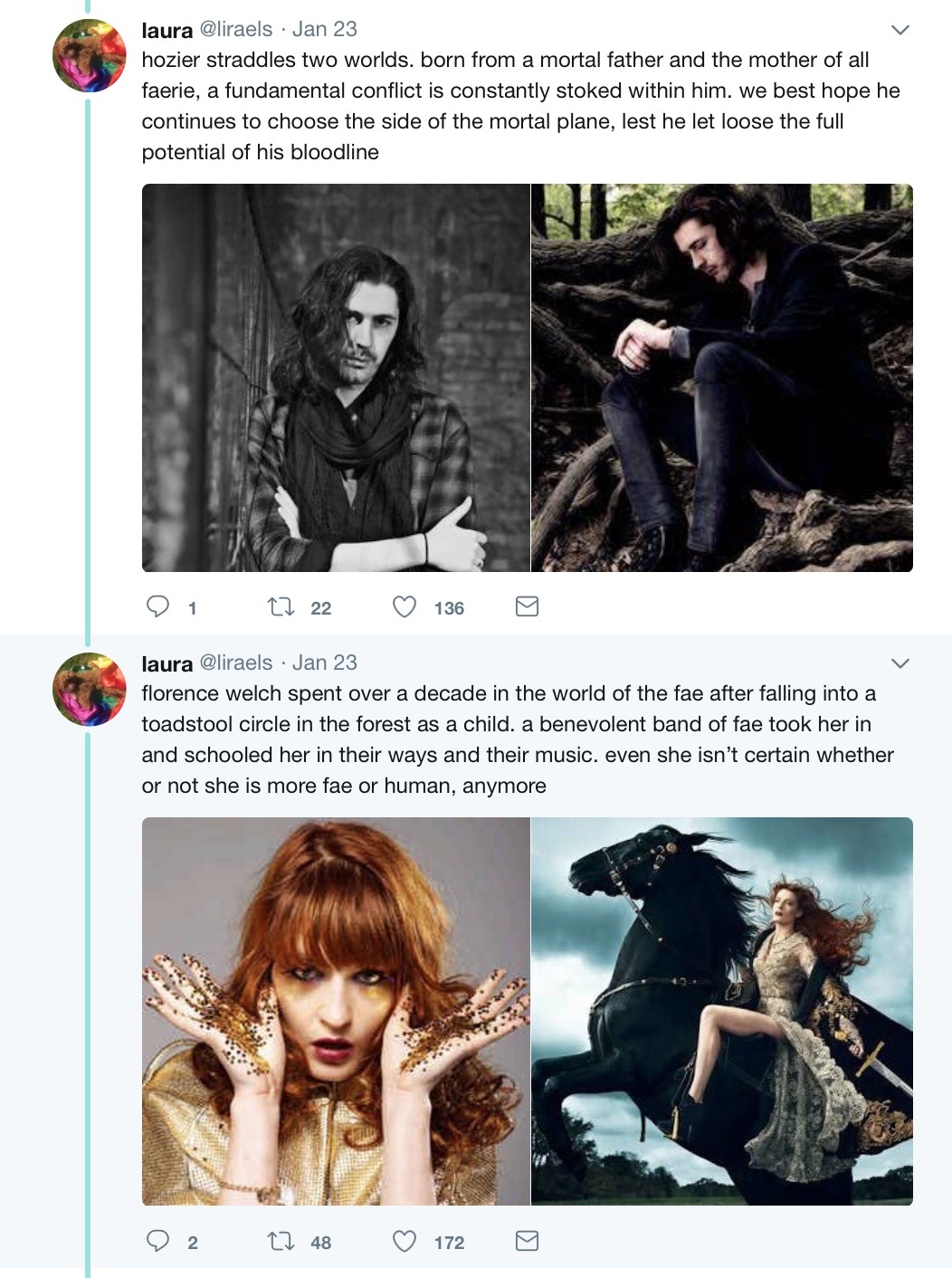Reply to the hozier tweet
The height and width of the screenshot is (1278, 952).
coord(158,606)
